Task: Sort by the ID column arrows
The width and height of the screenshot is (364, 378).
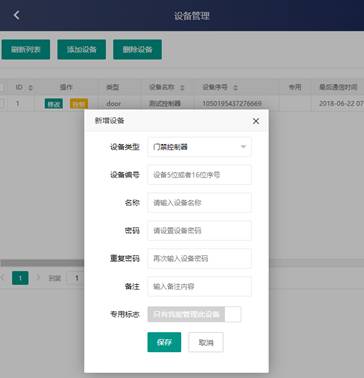Action: (30, 88)
